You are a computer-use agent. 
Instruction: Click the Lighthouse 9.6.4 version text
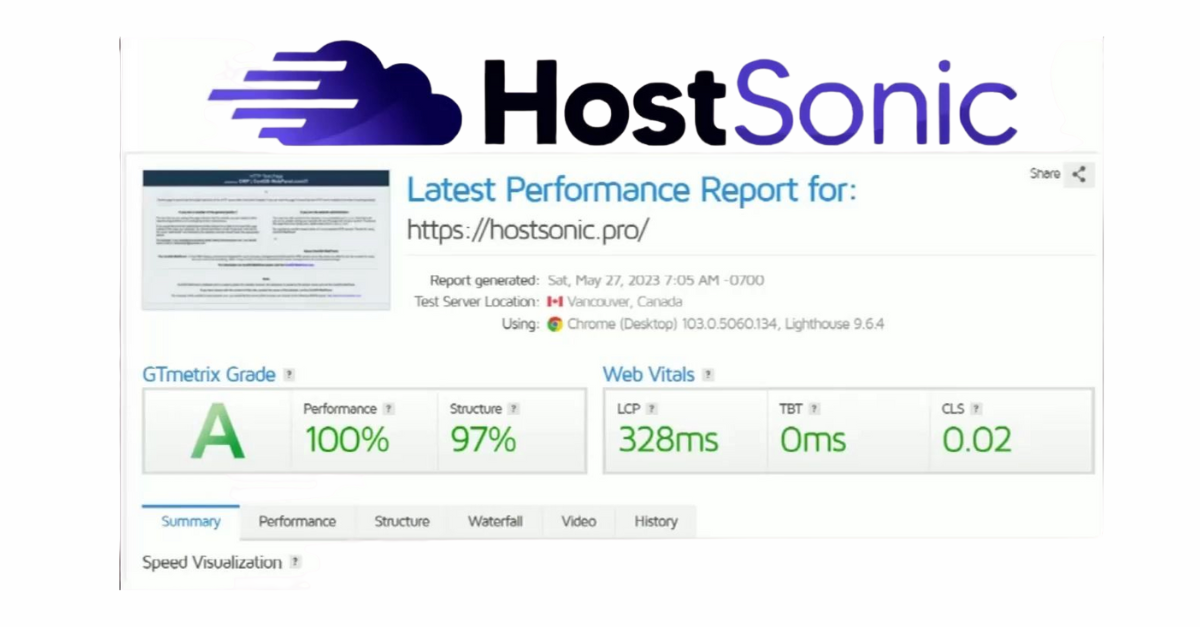(832, 324)
